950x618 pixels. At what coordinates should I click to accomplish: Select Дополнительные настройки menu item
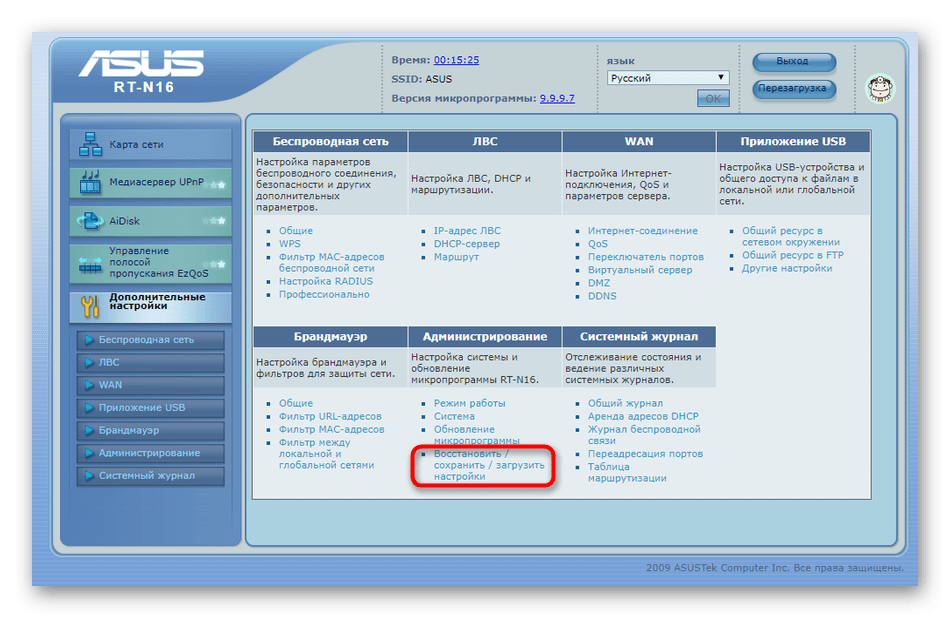coord(150,306)
